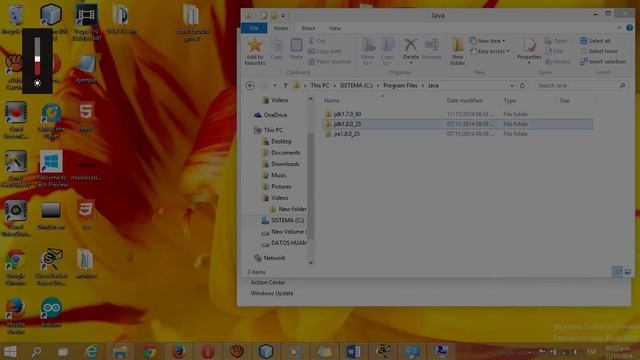Image resolution: width=640 pixels, height=360 pixels.
Task: Select Downloads in navigation pane
Action: pyautogui.click(x=281, y=164)
